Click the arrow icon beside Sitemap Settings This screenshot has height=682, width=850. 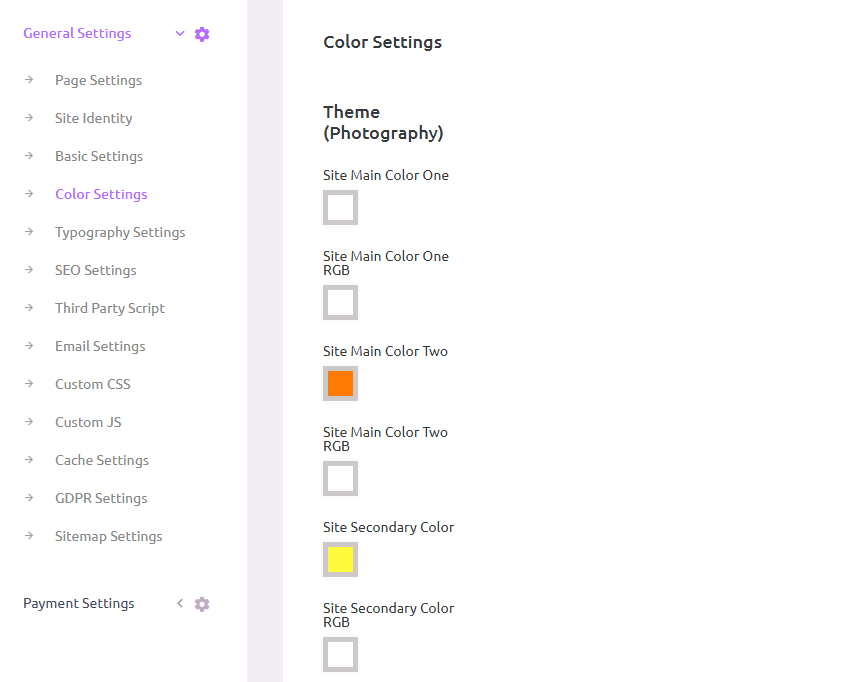click(29, 536)
